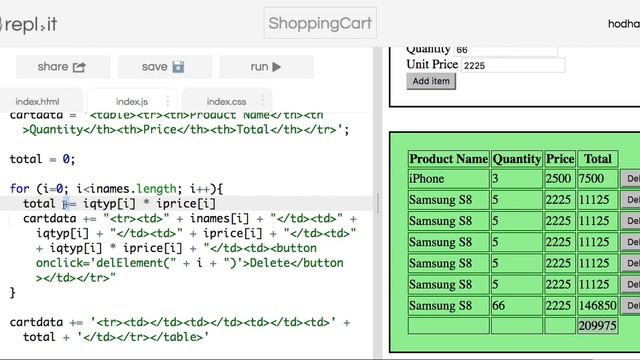Click the Total table header

point(598,159)
